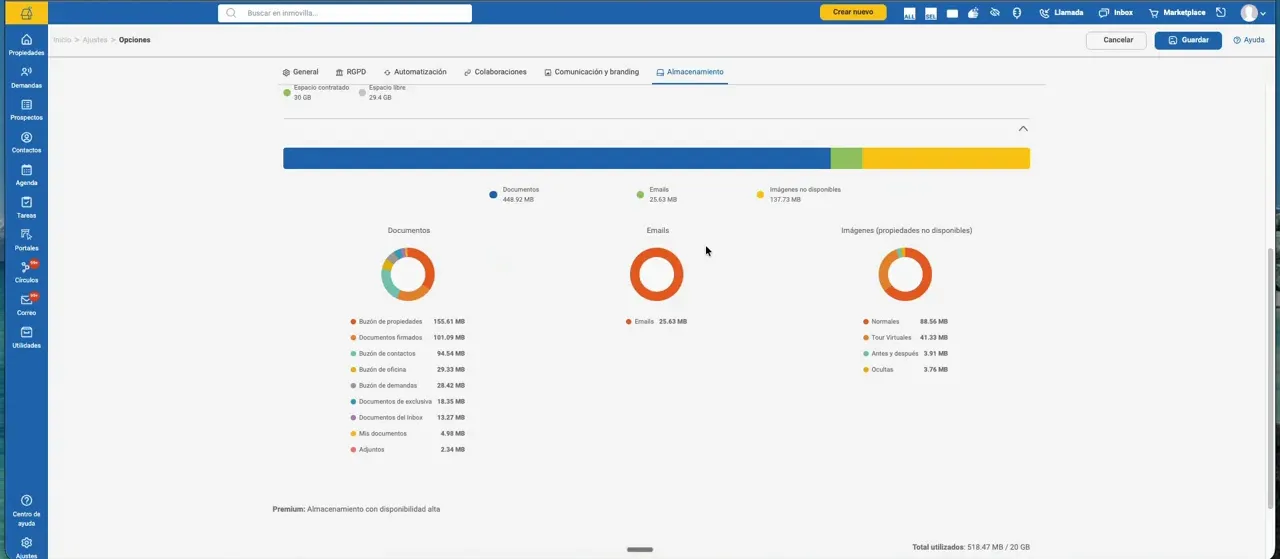1280x559 pixels.
Task: Click the card icon in top bar
Action: pyautogui.click(x=952, y=13)
